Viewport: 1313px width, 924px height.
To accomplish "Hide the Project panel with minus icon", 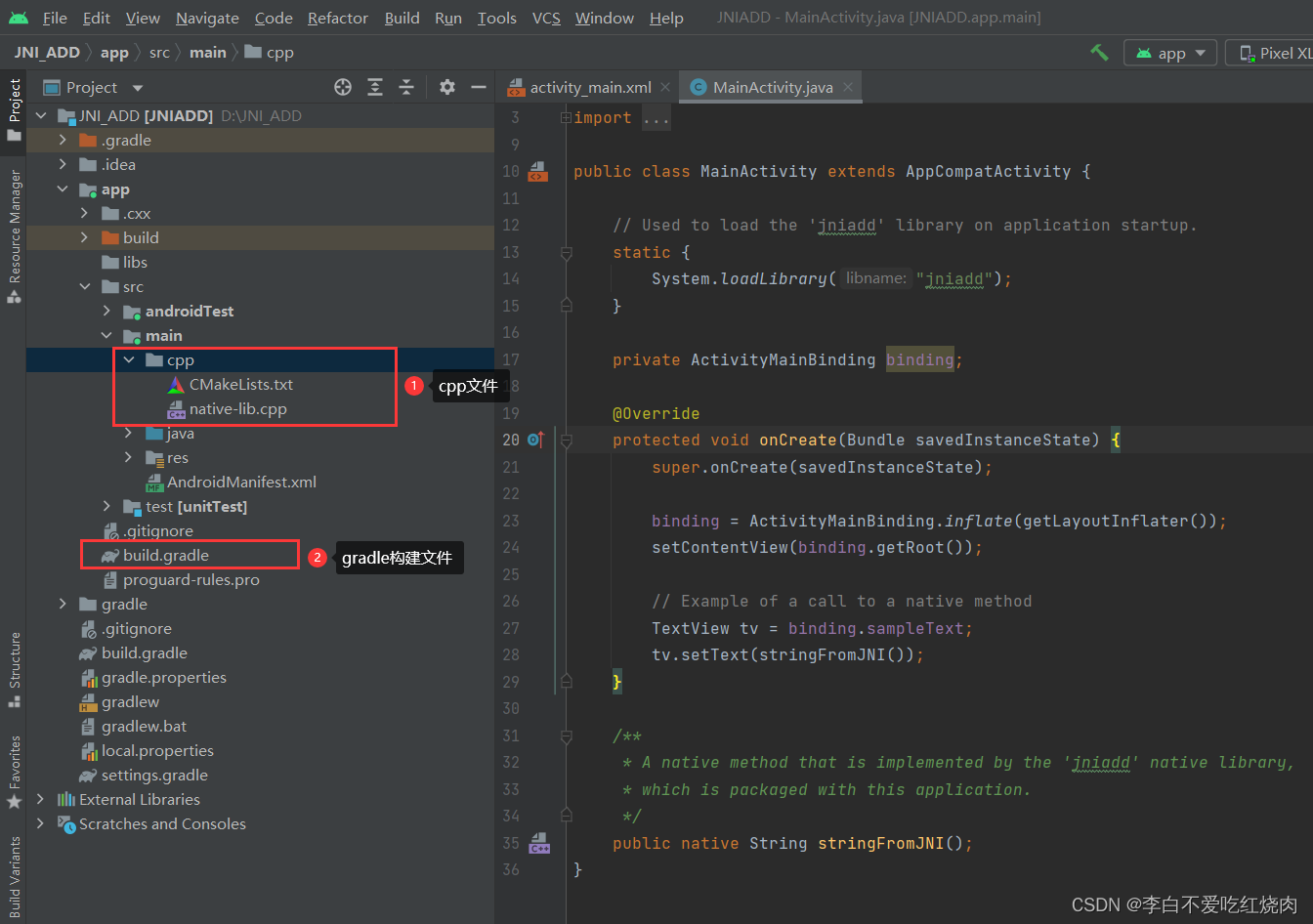I will coord(479,87).
